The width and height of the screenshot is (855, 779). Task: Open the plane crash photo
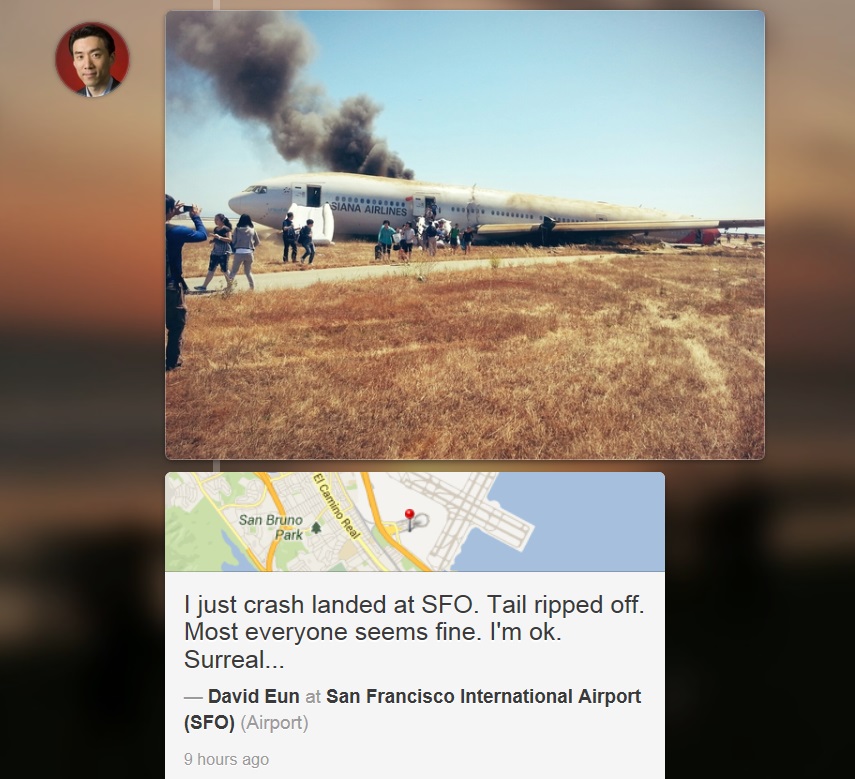pyautogui.click(x=465, y=235)
